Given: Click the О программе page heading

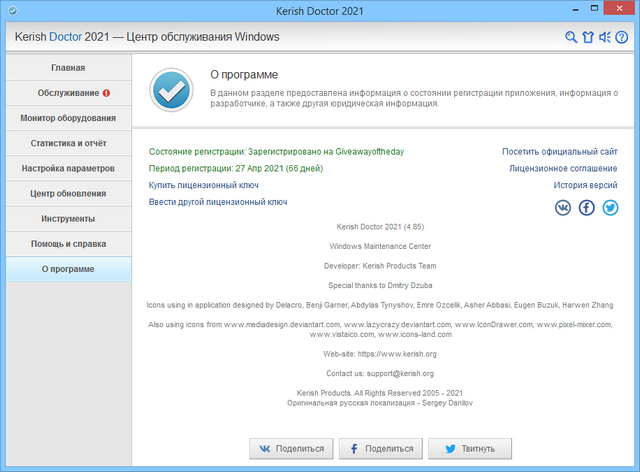Looking at the screenshot, I should (x=244, y=75).
